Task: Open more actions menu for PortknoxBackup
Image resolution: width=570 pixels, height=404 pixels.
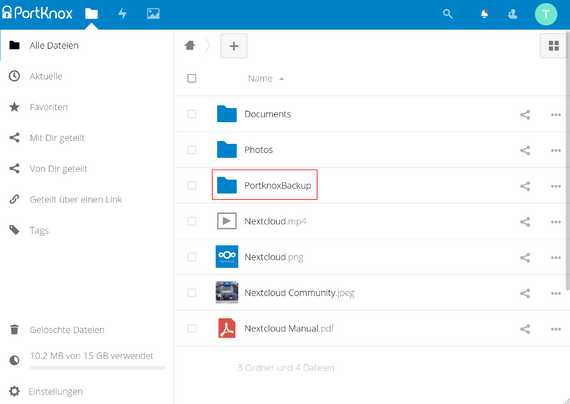Action: pos(555,187)
